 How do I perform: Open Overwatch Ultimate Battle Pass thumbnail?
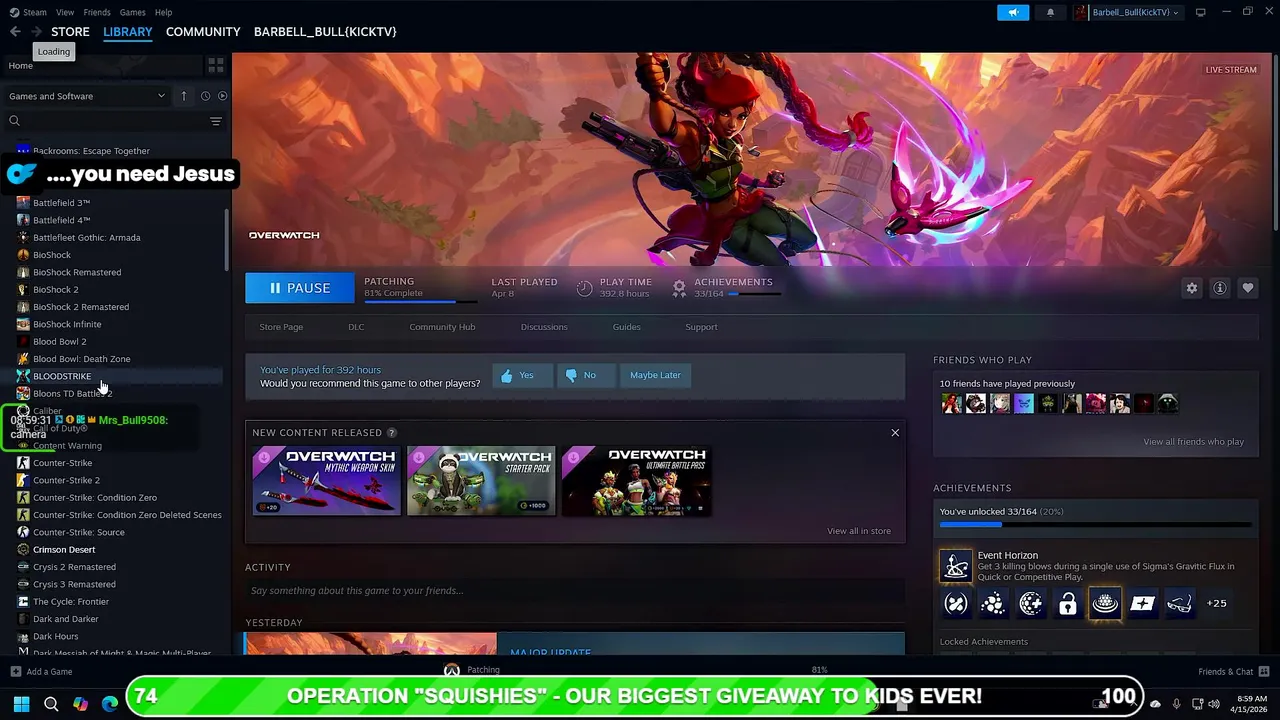[x=635, y=481]
